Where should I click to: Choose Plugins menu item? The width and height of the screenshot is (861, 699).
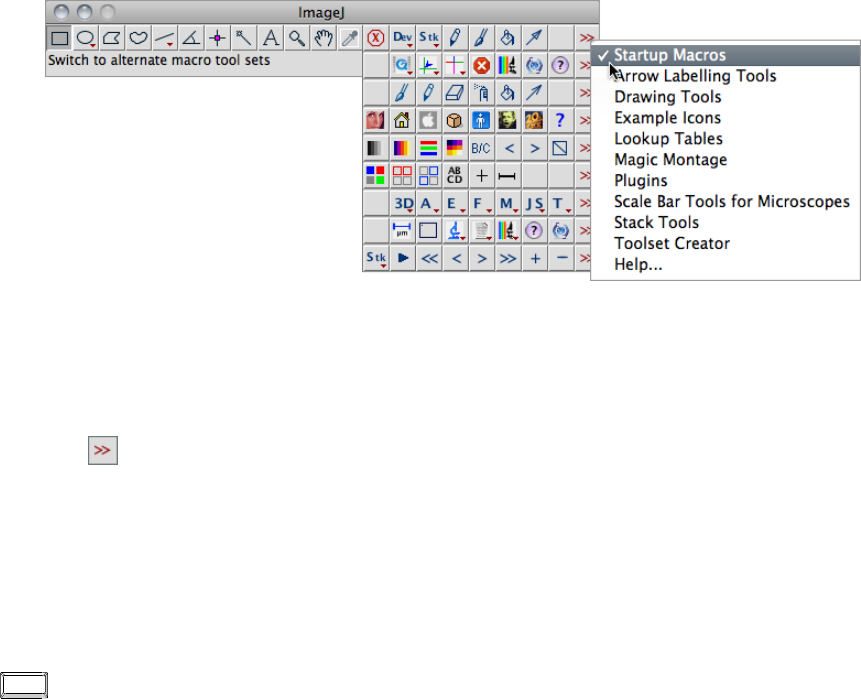tap(725, 180)
